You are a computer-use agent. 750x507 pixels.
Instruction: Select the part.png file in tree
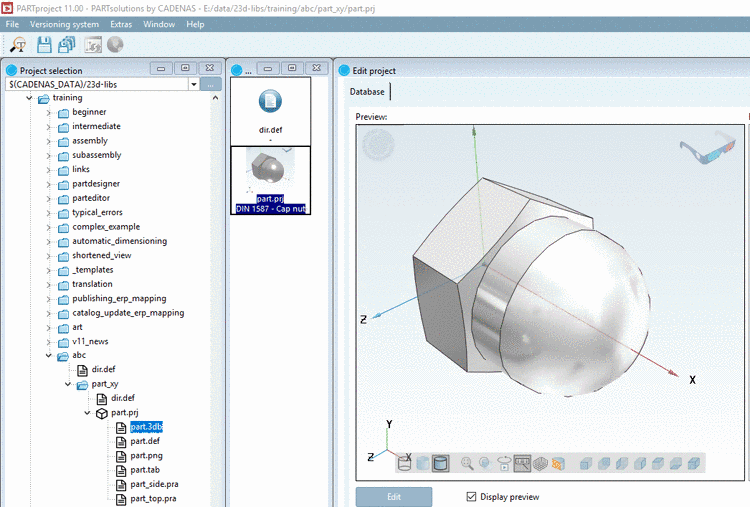point(146,455)
